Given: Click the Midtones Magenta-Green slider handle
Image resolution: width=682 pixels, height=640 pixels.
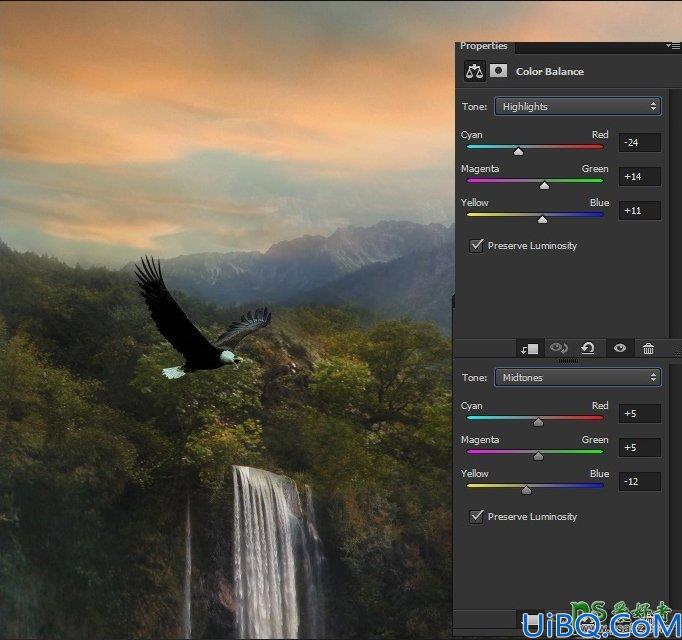Looking at the screenshot, I should [x=538, y=456].
